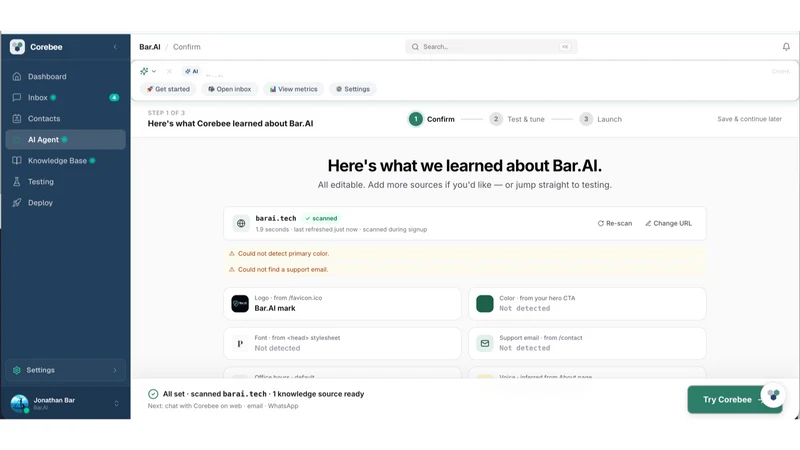Click the Deploy rocket icon
The width and height of the screenshot is (800, 450).
(x=17, y=203)
